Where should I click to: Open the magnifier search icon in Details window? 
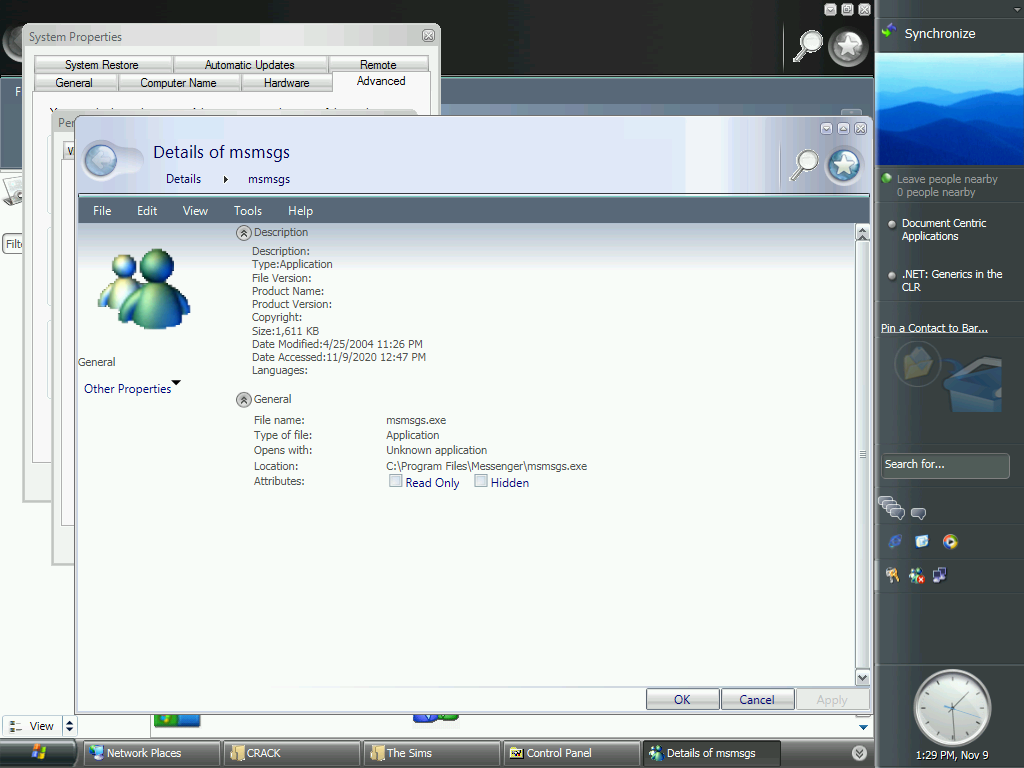pyautogui.click(x=804, y=165)
